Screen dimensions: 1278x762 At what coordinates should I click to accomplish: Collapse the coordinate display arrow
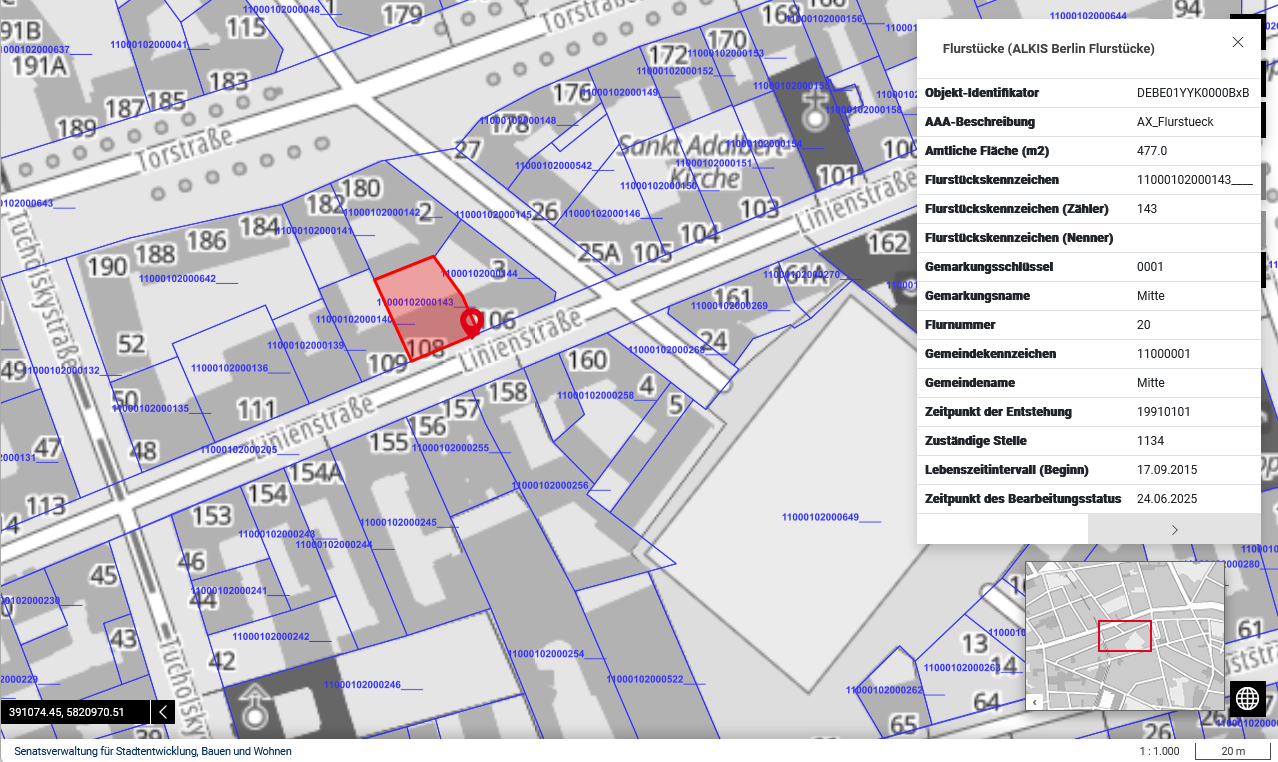click(x=164, y=712)
